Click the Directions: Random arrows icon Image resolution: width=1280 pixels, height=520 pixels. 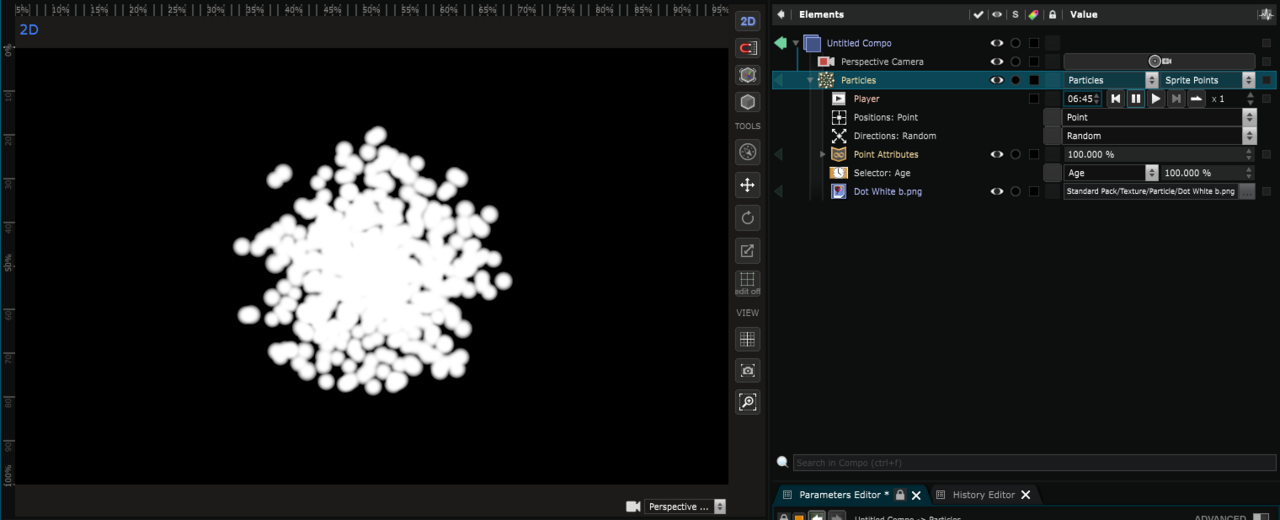point(839,136)
